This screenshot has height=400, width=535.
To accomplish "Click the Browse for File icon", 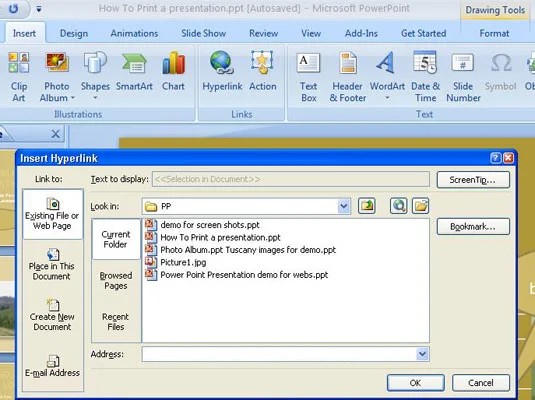I will coord(420,206).
